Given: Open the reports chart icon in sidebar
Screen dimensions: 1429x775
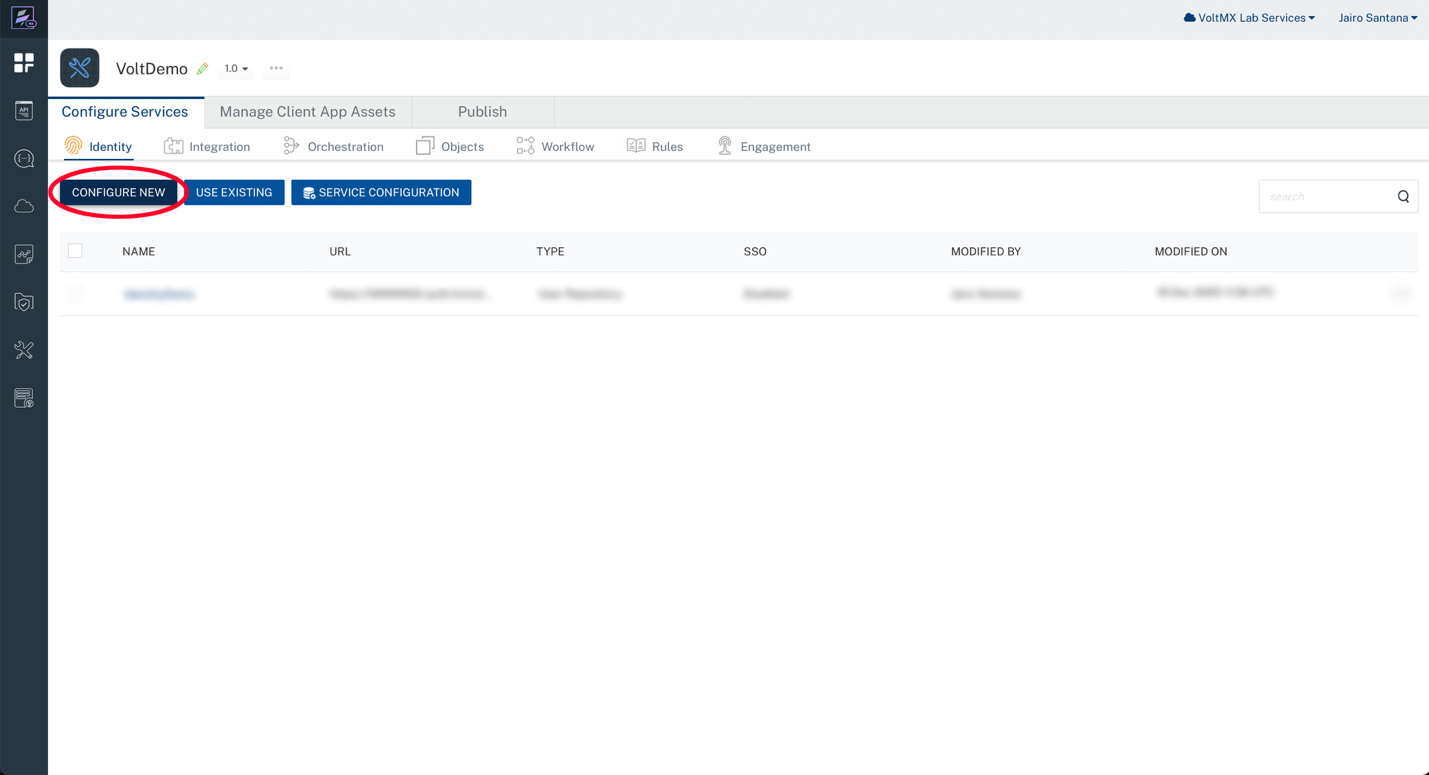Looking at the screenshot, I should coord(24,255).
